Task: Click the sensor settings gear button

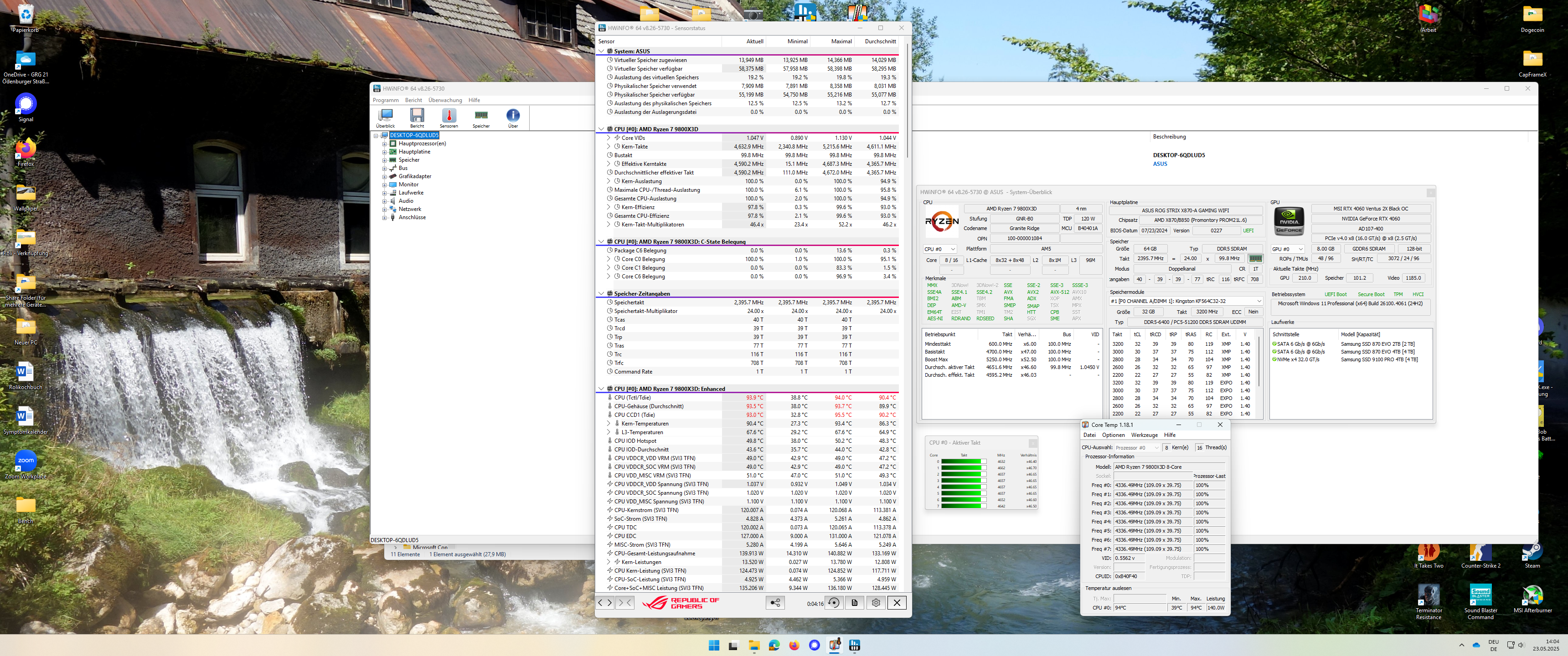Action: (876, 602)
